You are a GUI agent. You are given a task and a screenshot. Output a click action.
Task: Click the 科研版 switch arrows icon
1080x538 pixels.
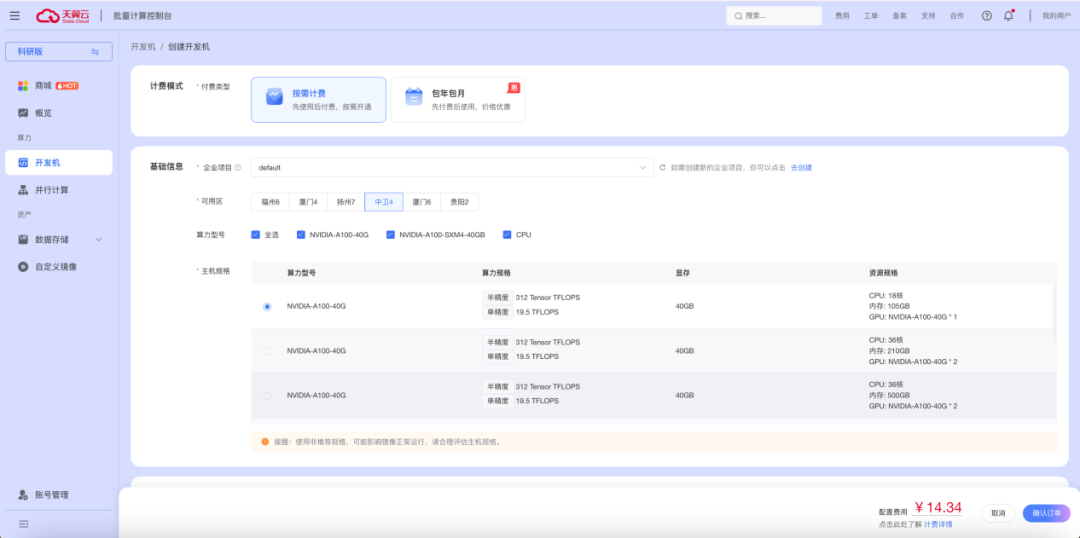[x=95, y=52]
